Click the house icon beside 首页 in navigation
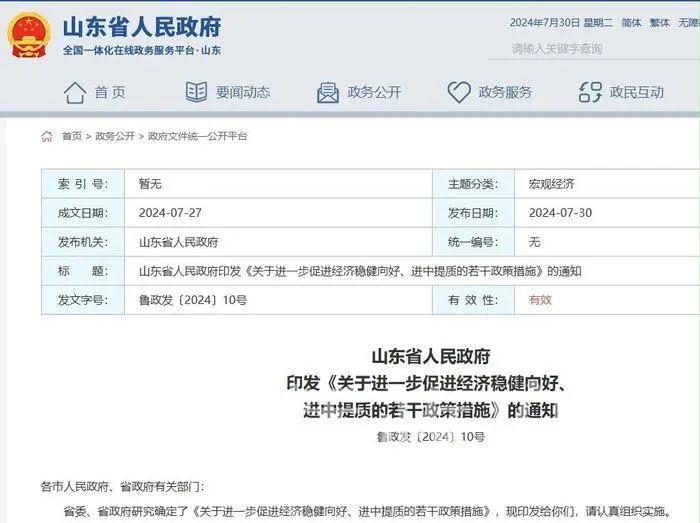This screenshot has width=700, height=523. point(74,92)
